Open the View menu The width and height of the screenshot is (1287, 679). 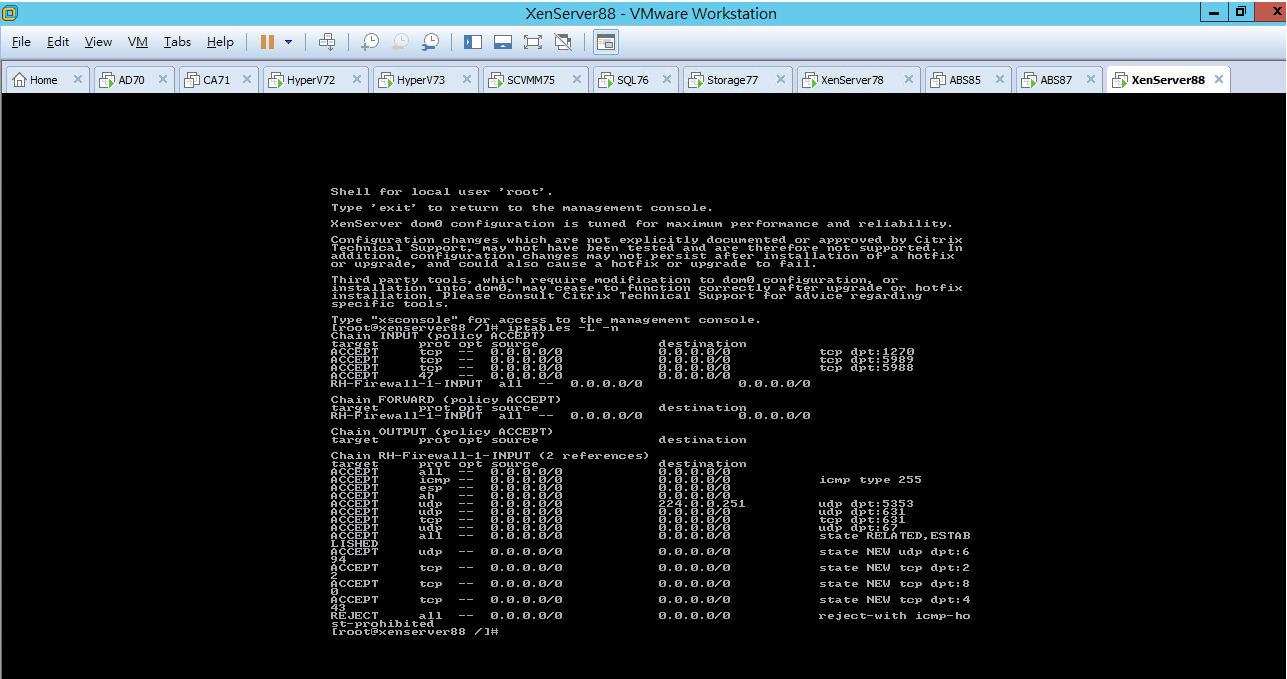(x=98, y=42)
